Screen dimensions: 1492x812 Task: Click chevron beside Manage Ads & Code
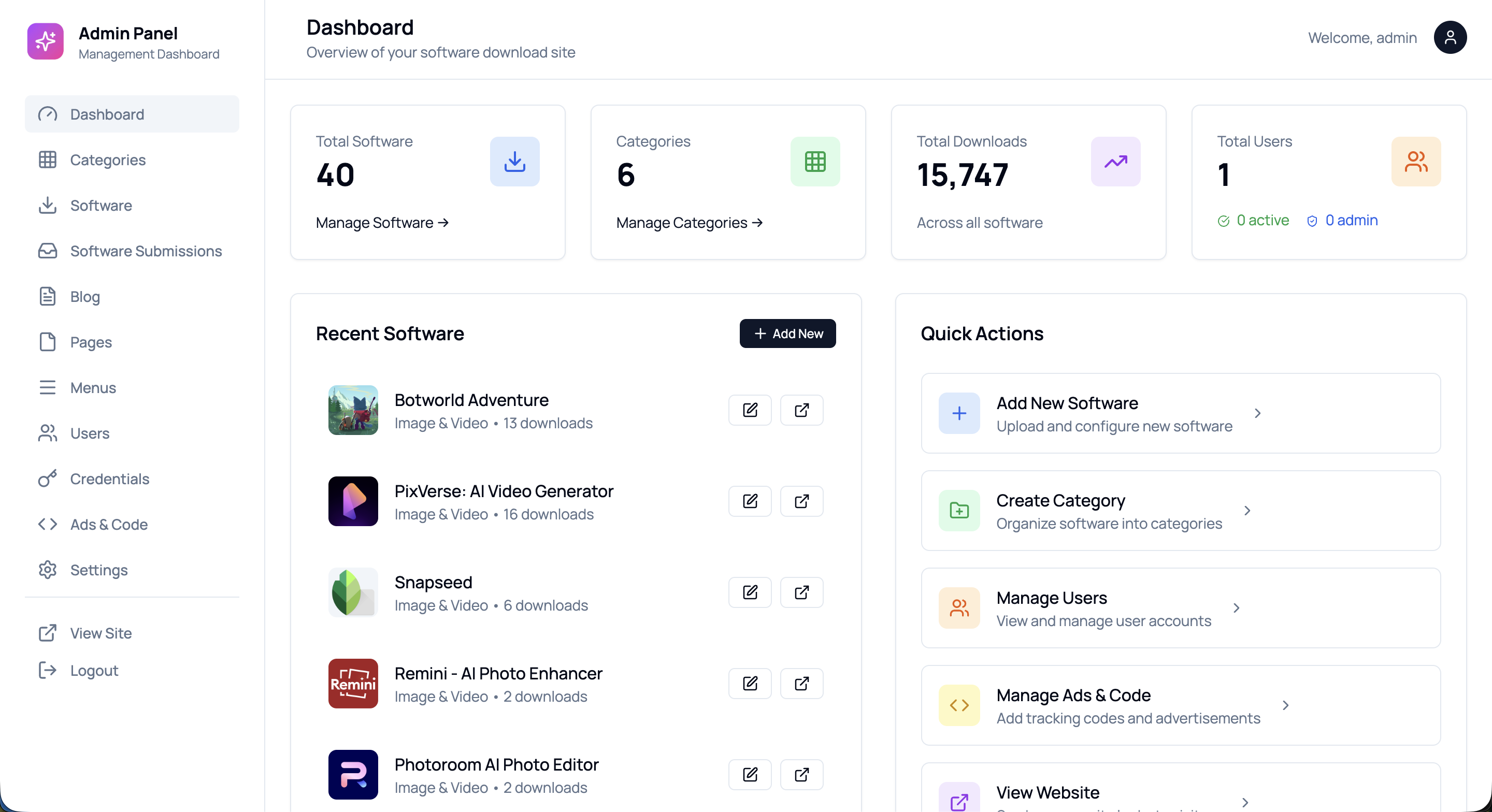(x=1285, y=705)
